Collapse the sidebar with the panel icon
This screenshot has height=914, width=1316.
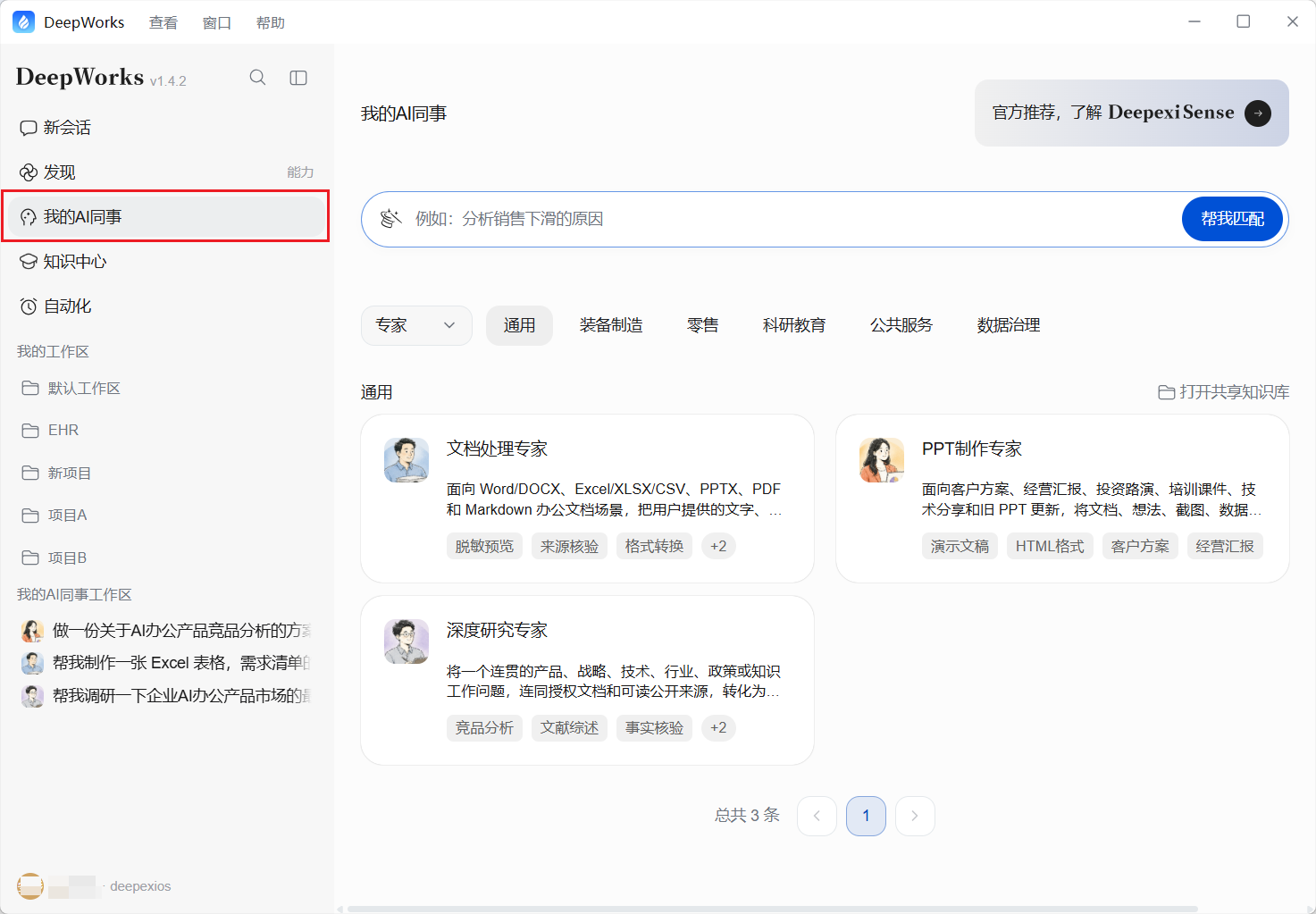(298, 78)
